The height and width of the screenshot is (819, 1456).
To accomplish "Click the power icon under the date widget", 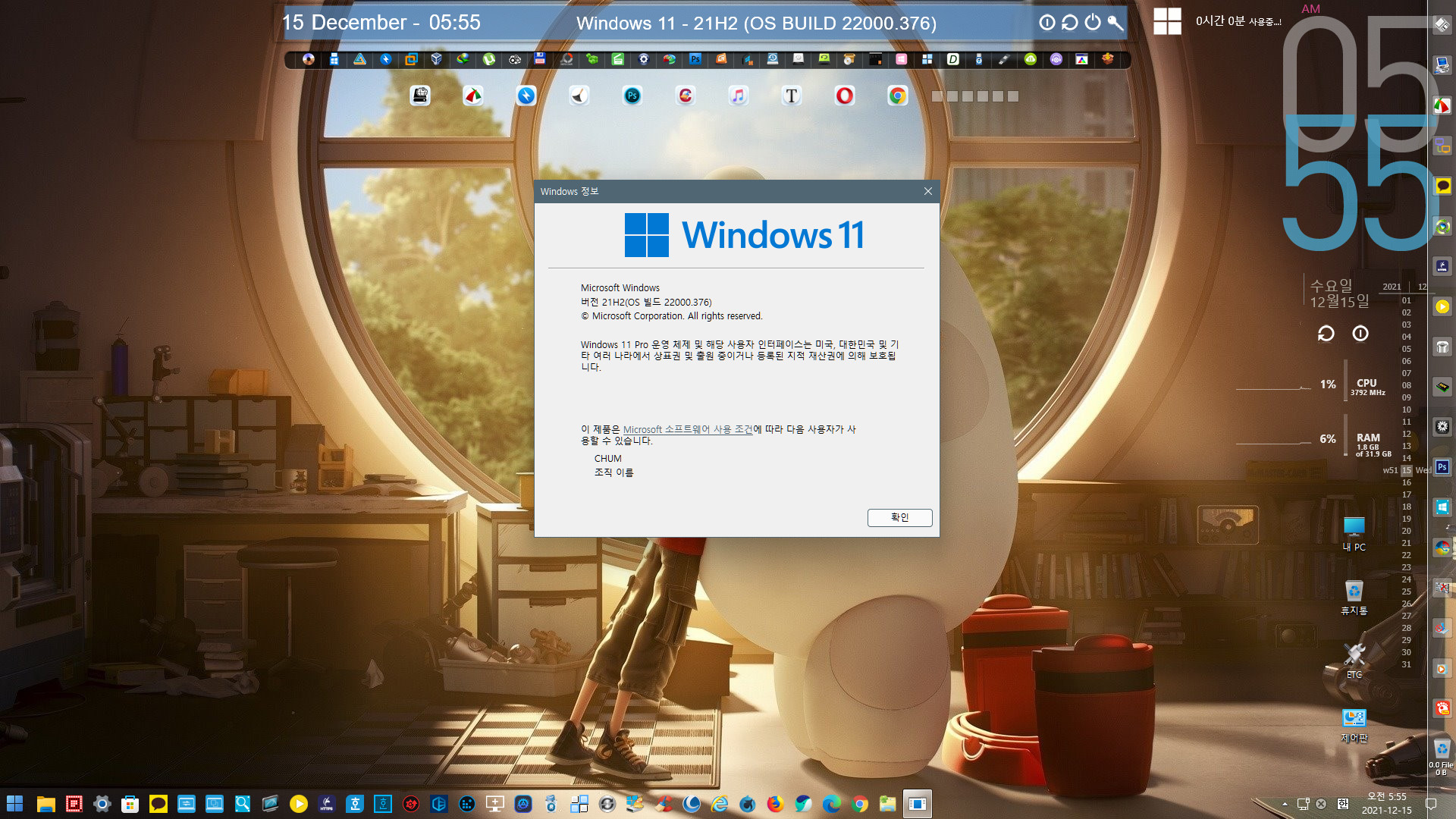I will [x=1360, y=334].
